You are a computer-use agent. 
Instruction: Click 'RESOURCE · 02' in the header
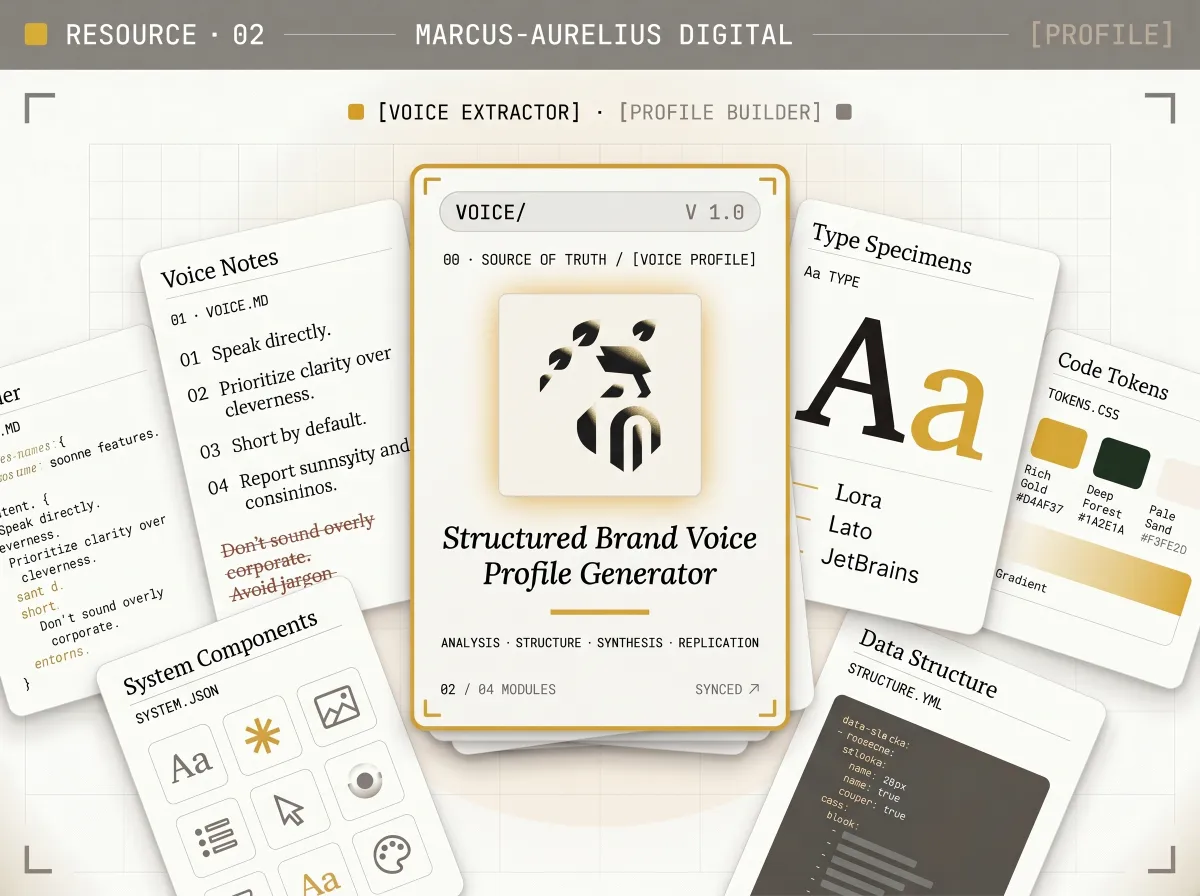165,35
